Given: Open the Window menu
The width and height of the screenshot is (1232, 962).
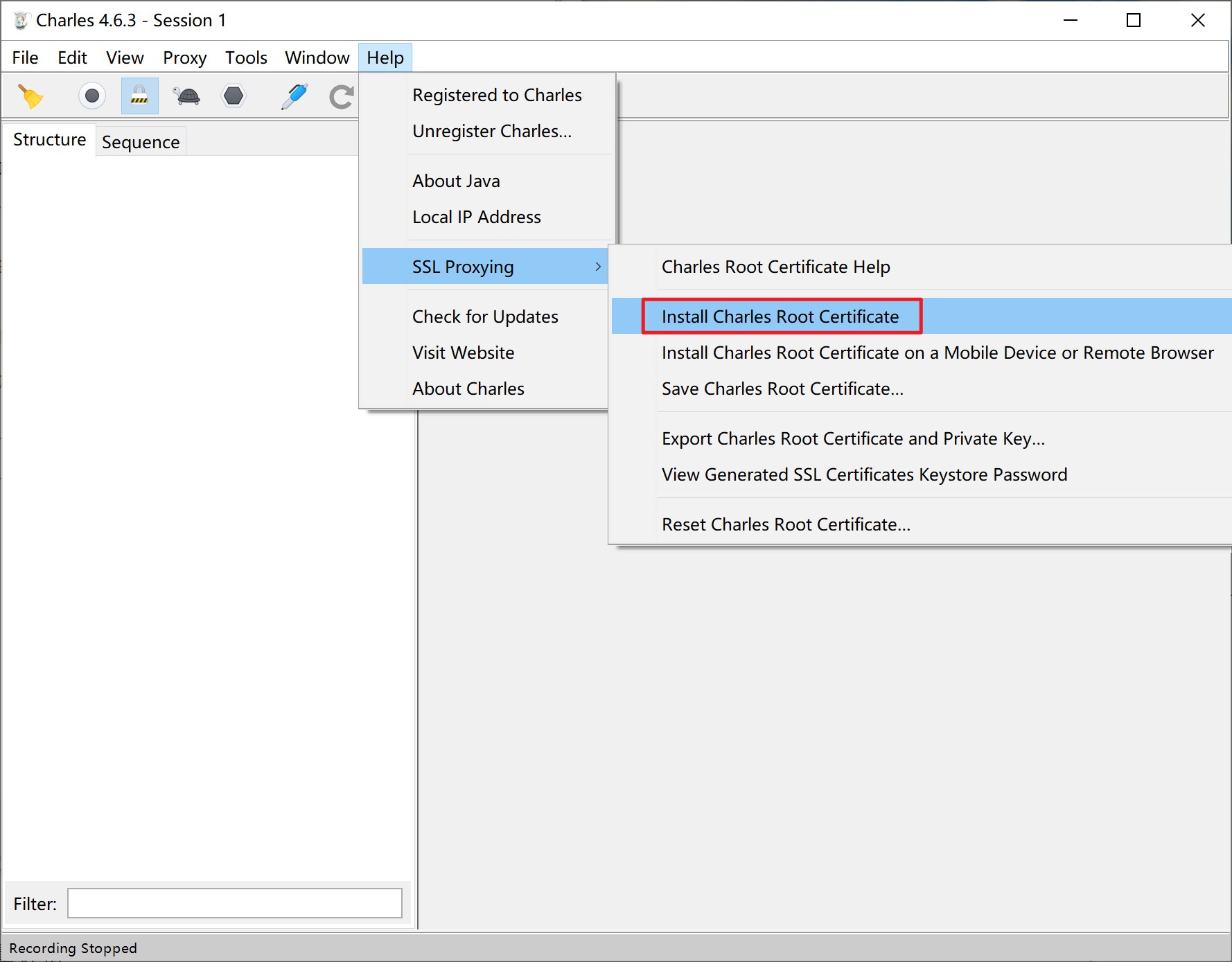Looking at the screenshot, I should [317, 57].
